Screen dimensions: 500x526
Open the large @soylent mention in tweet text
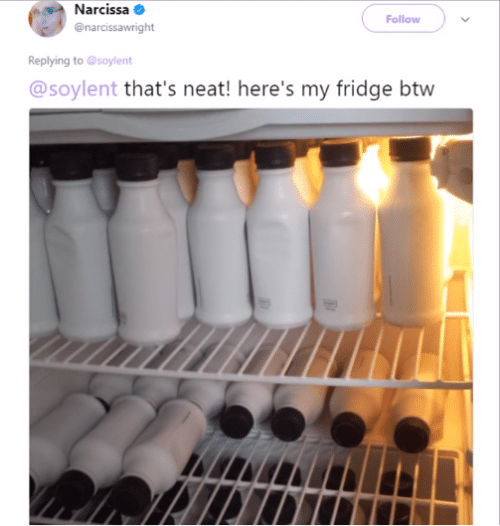click(73, 89)
